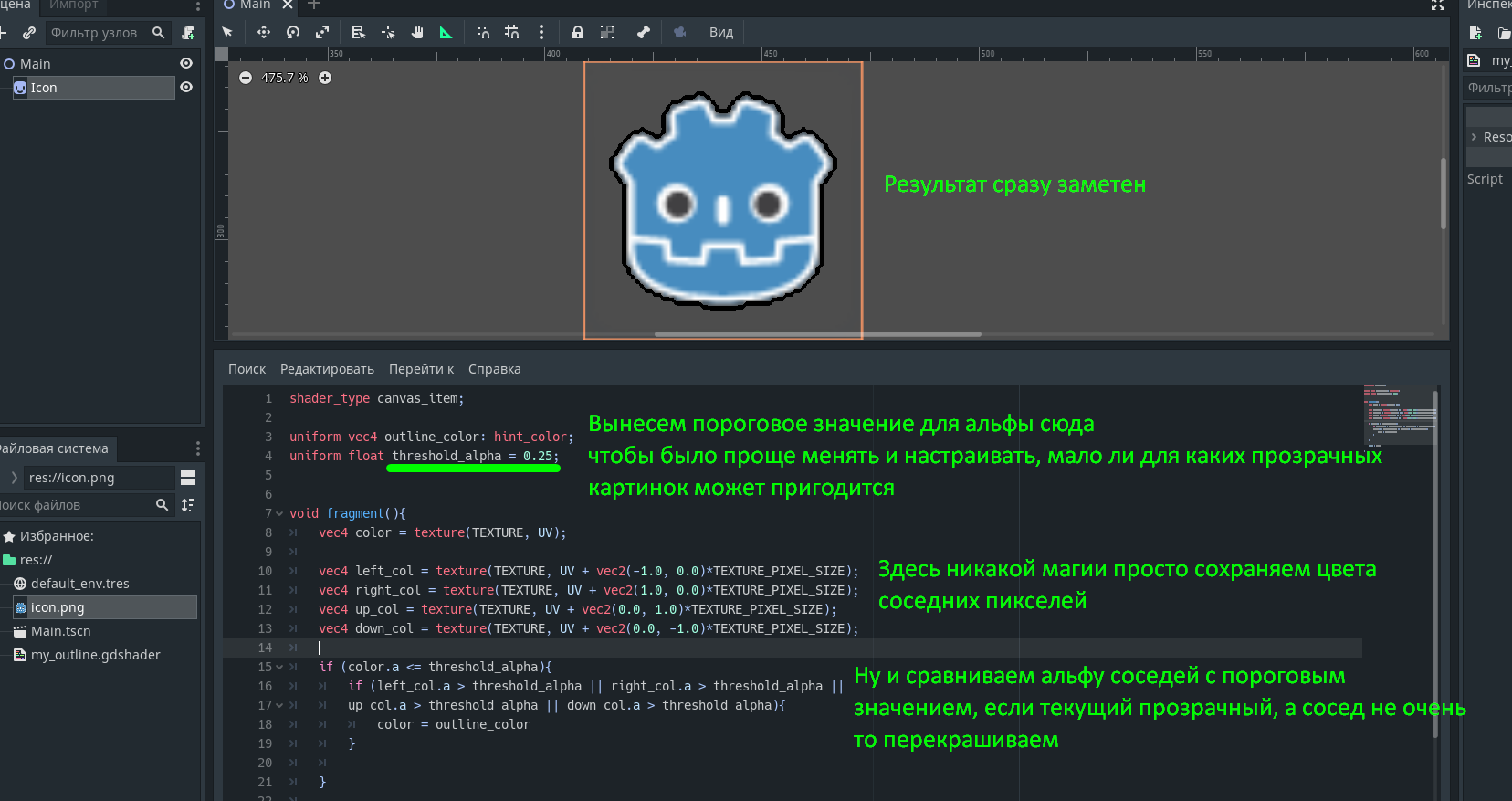This screenshot has width=1512, height=801.
Task: Create new resource in inspector
Action: pos(1475,33)
